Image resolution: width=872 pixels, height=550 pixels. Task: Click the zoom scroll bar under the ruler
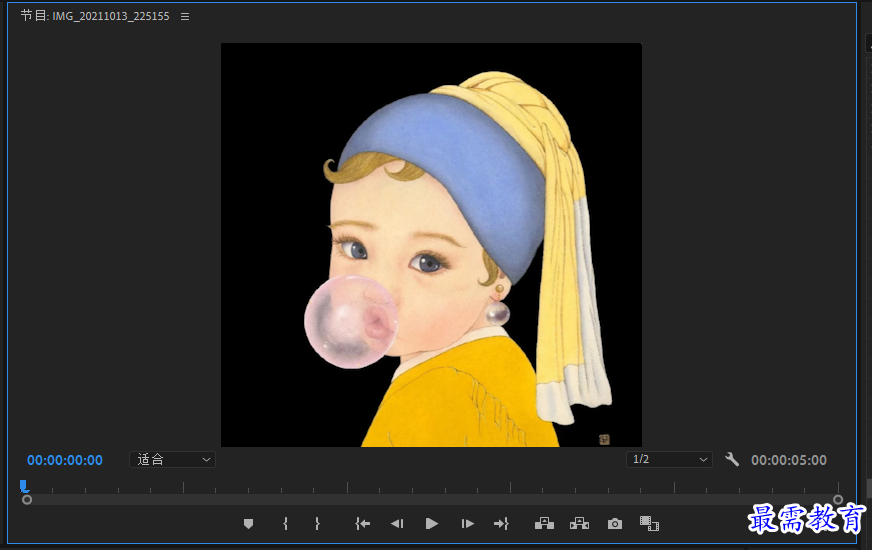click(432, 499)
